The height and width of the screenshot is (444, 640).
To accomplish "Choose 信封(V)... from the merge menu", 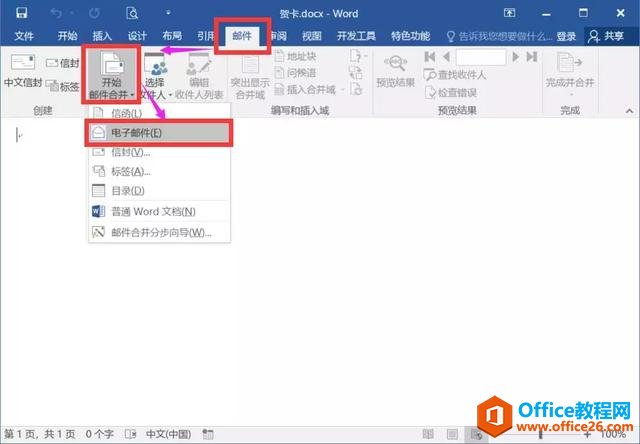I will pos(160,152).
